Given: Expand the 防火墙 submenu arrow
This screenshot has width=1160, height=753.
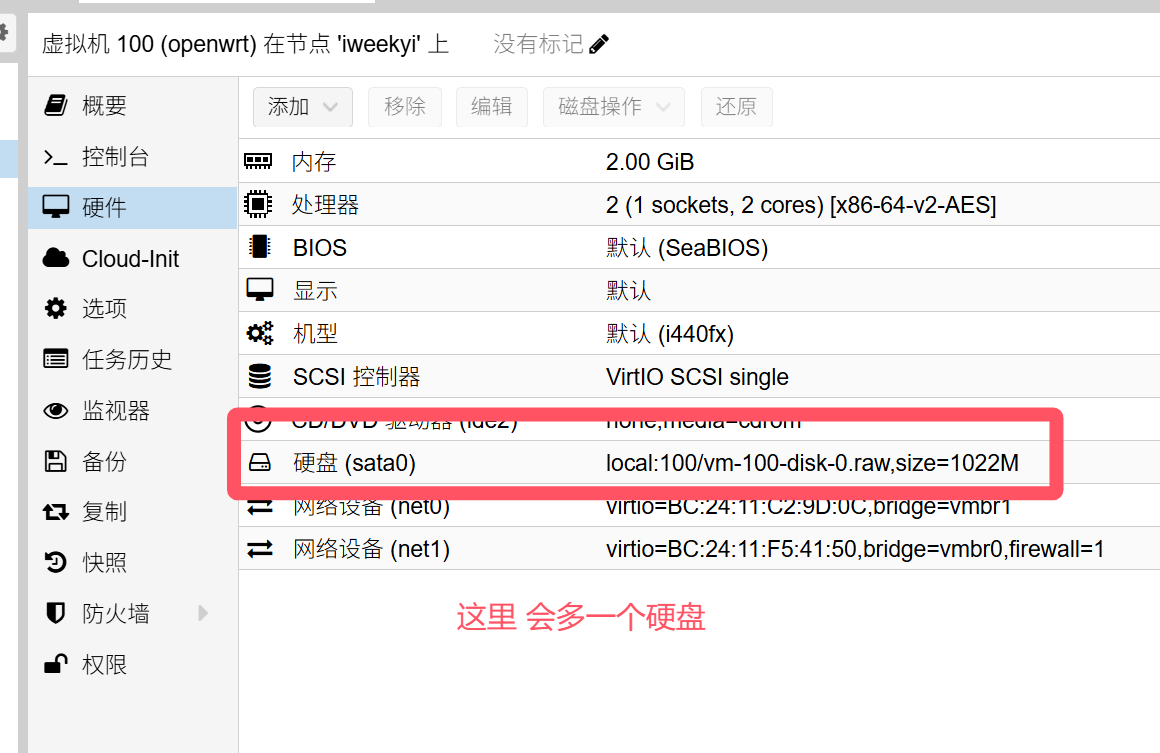Looking at the screenshot, I should click(203, 613).
